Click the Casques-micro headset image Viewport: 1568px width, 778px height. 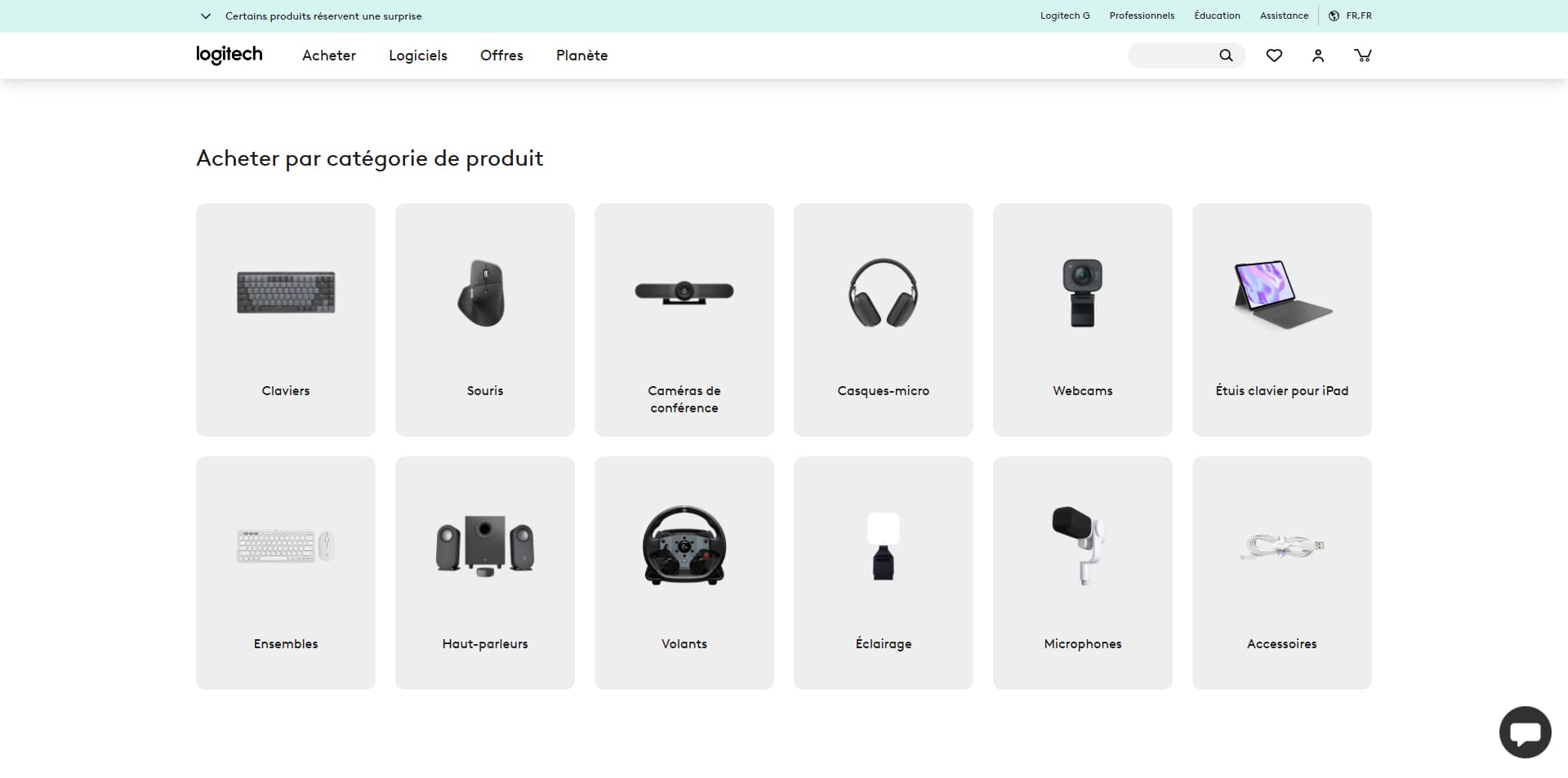[884, 292]
